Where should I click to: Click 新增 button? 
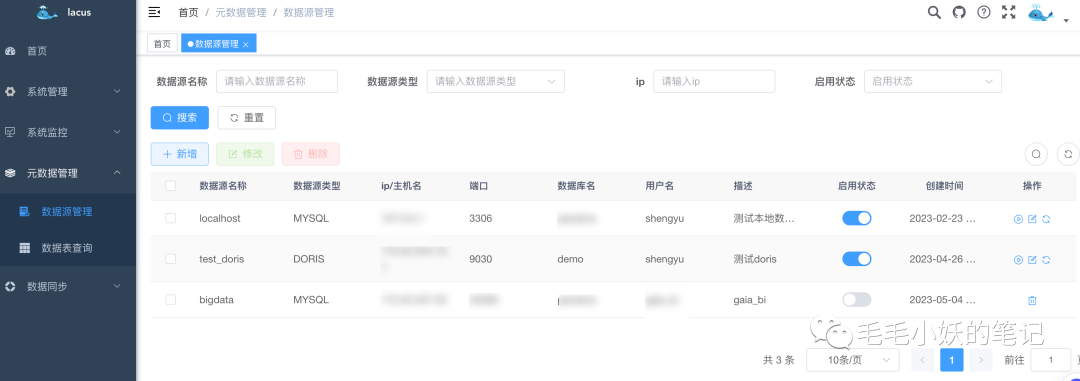coord(180,154)
